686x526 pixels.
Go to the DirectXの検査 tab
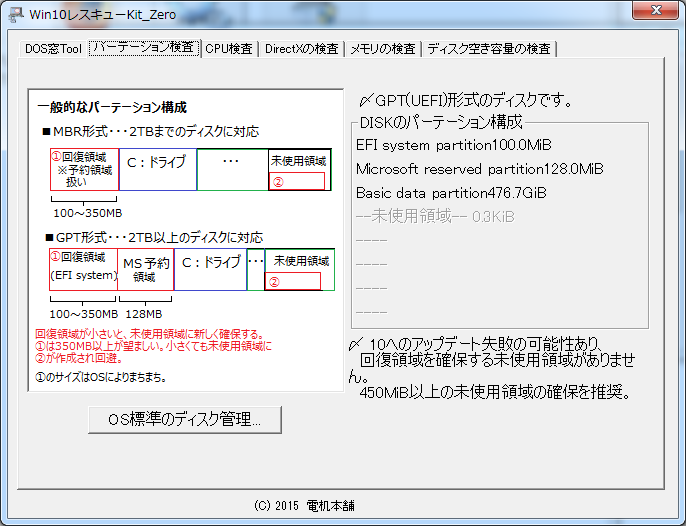301,49
